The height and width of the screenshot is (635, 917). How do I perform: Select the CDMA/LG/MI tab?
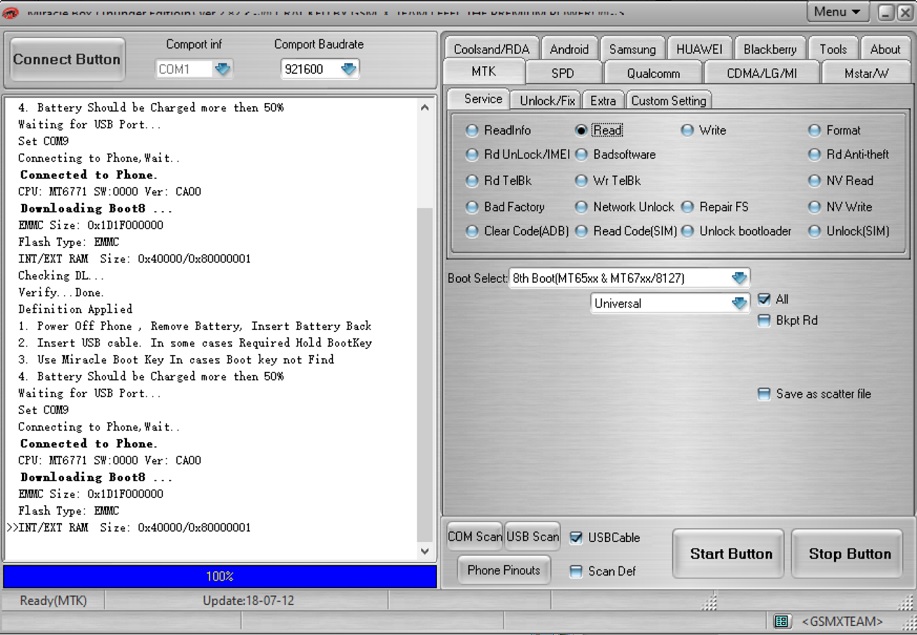pos(761,73)
